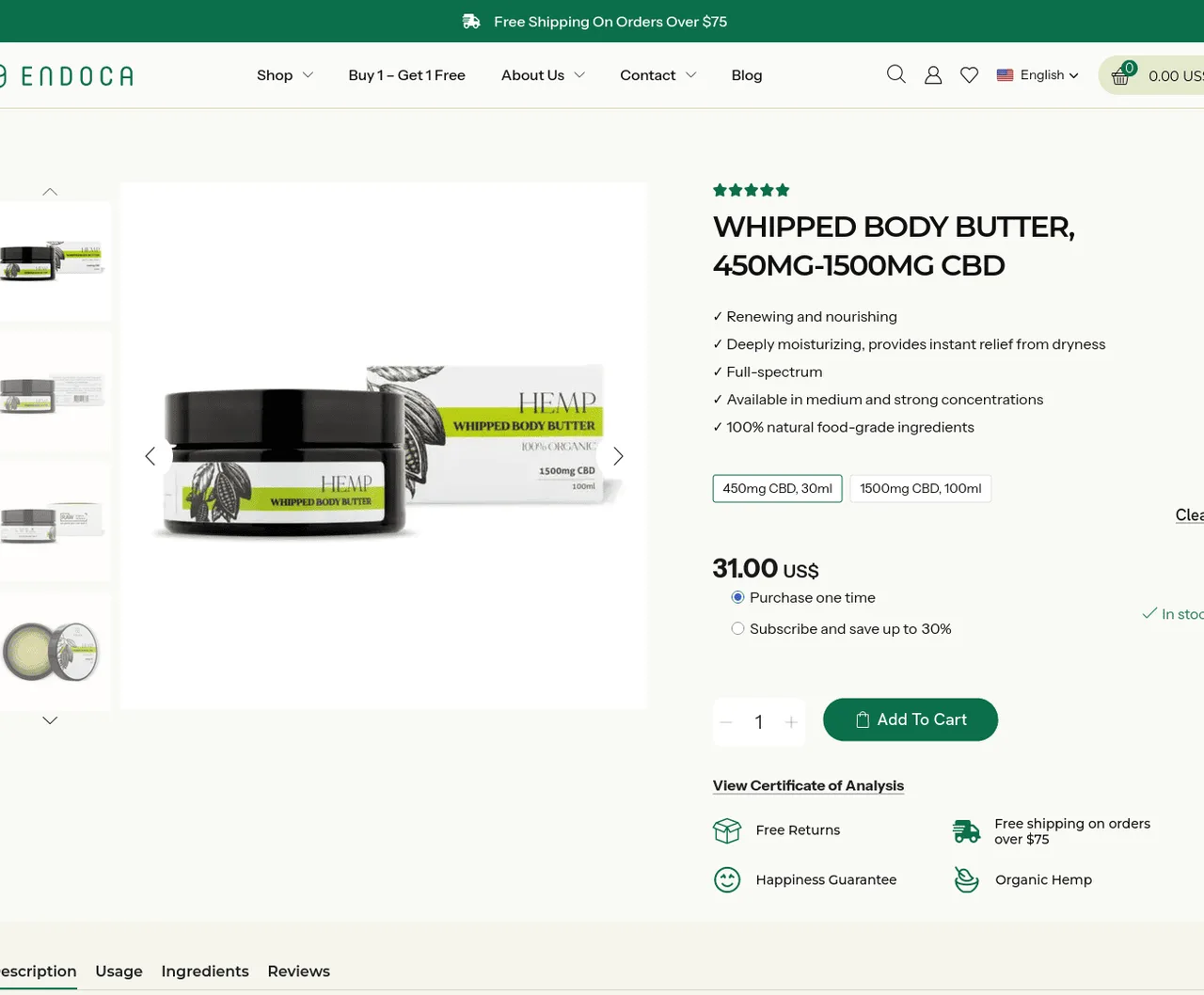Increase quantity with plus button
1204x995 pixels.
click(x=791, y=722)
